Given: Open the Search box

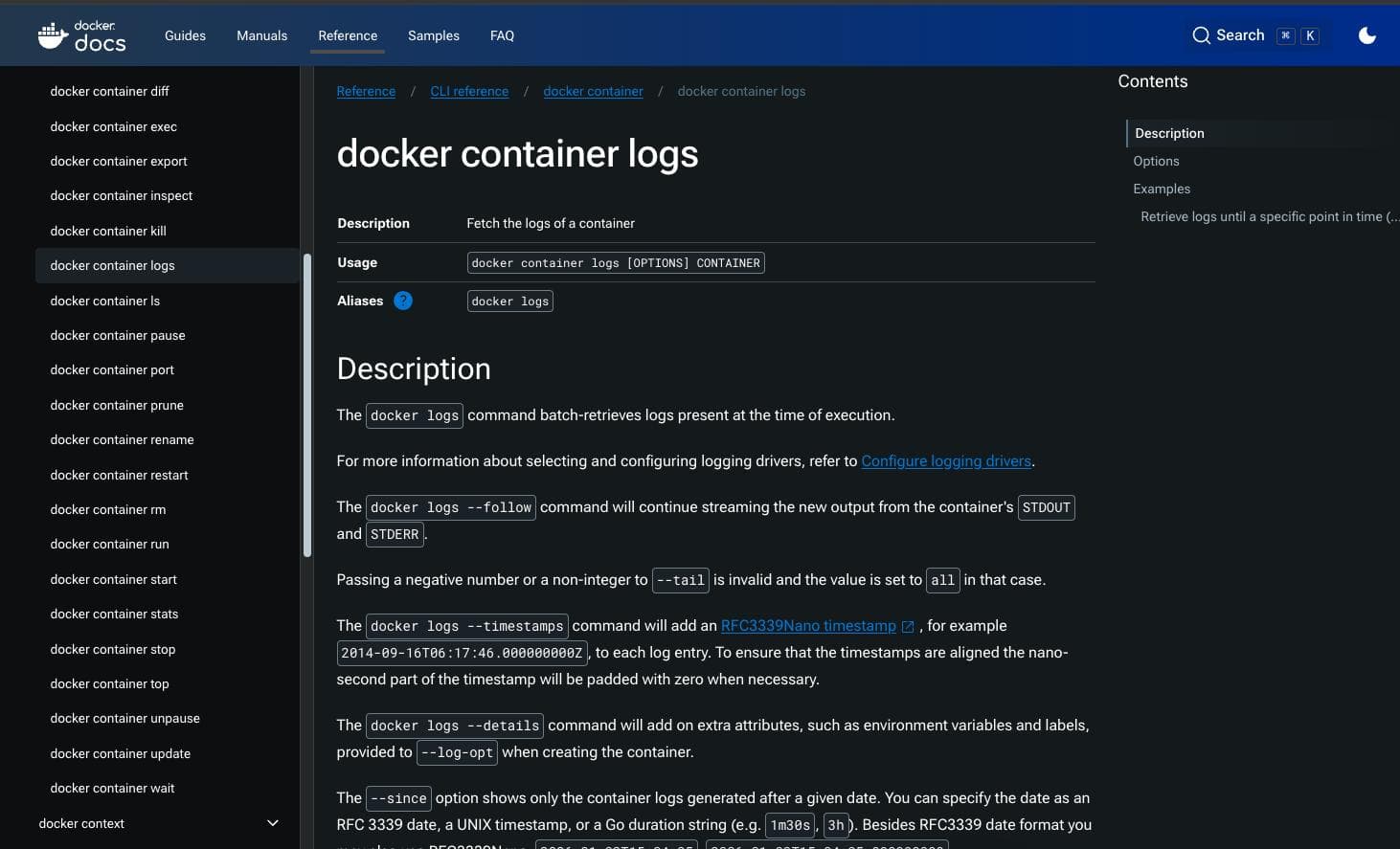Looking at the screenshot, I should (1255, 35).
